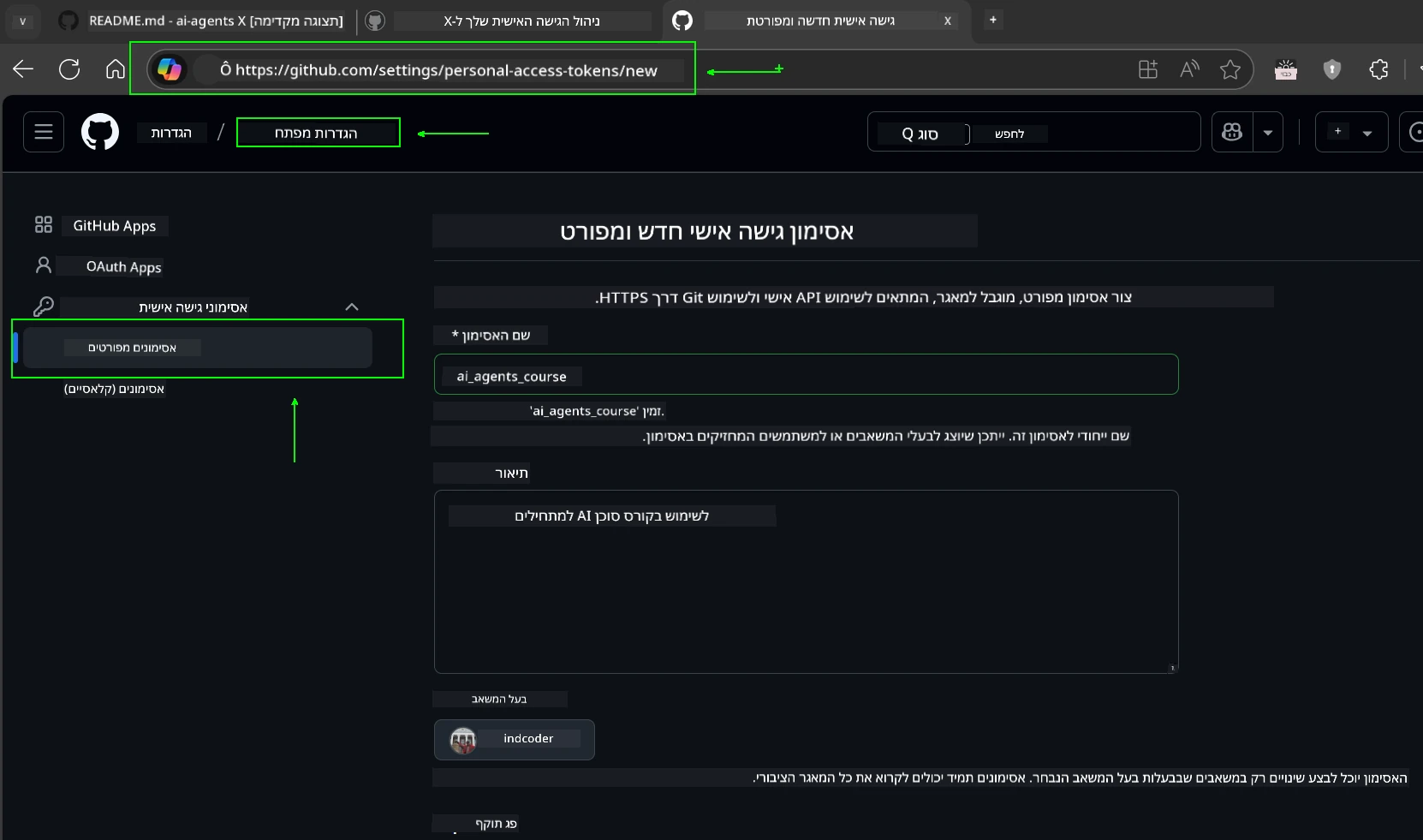
Task: Open OAuth Apps in the sidebar
Action: [x=123, y=266]
